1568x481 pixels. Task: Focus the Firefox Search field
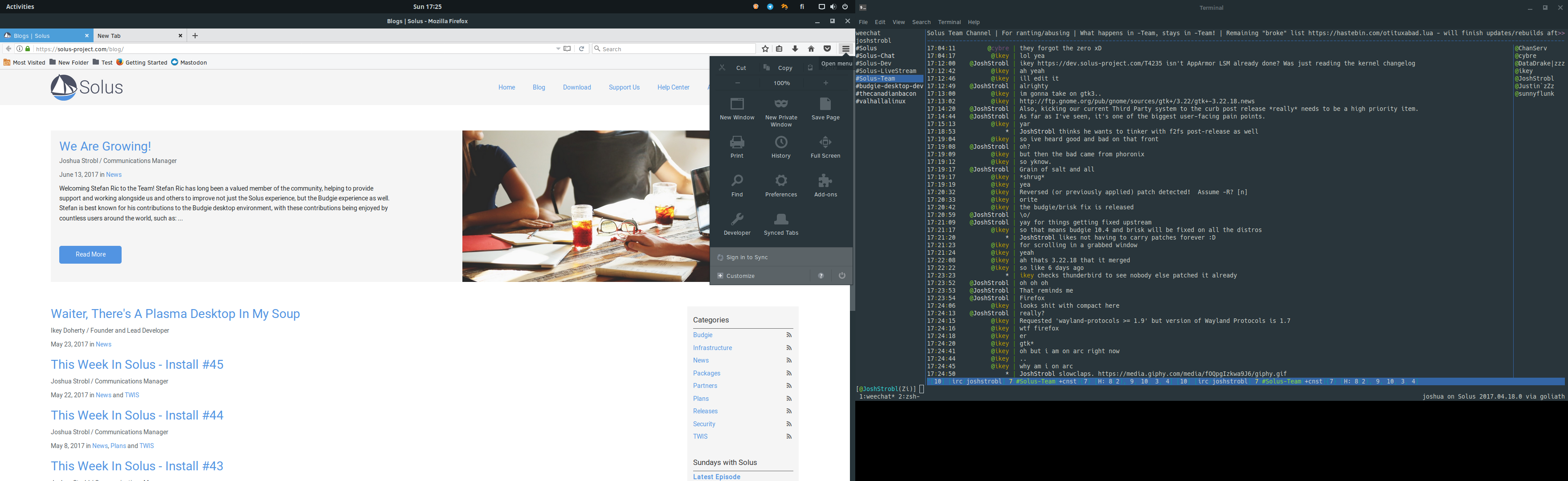click(673, 49)
